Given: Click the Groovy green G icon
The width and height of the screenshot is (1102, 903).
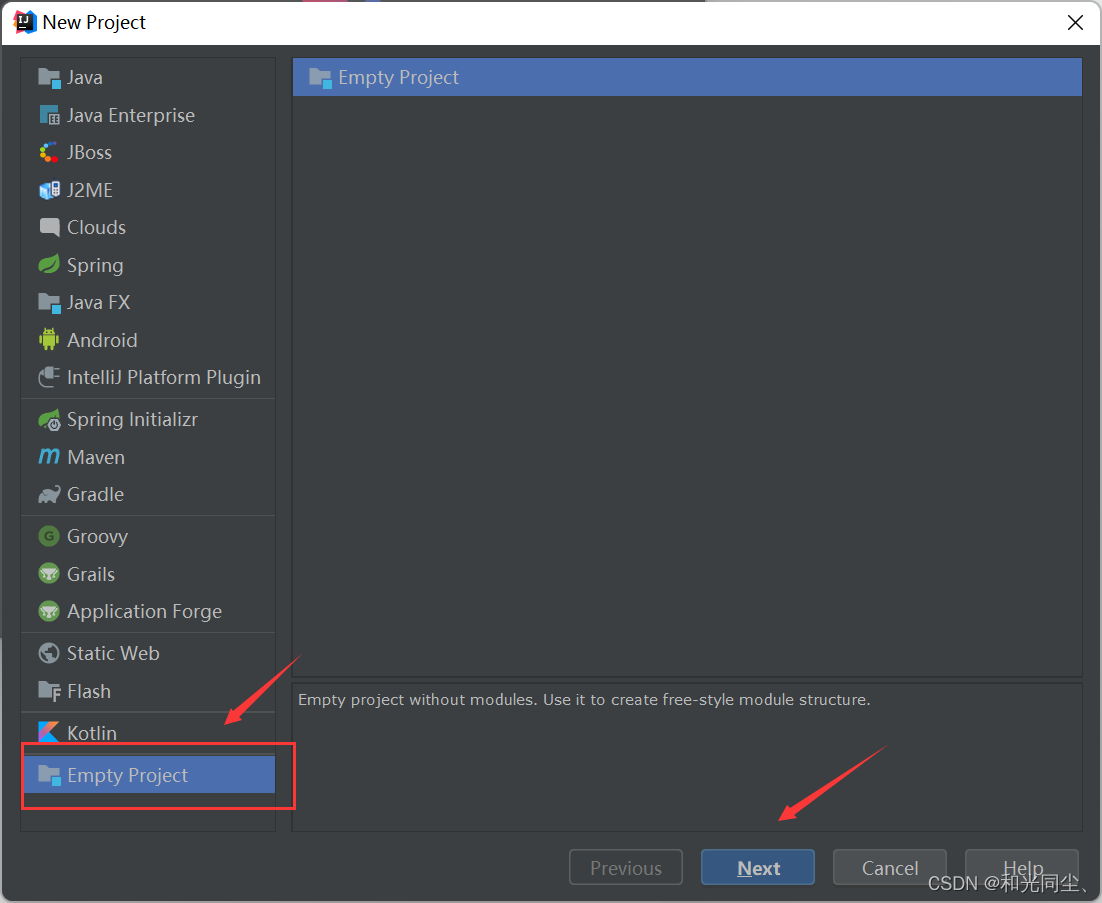Looking at the screenshot, I should click(49, 536).
